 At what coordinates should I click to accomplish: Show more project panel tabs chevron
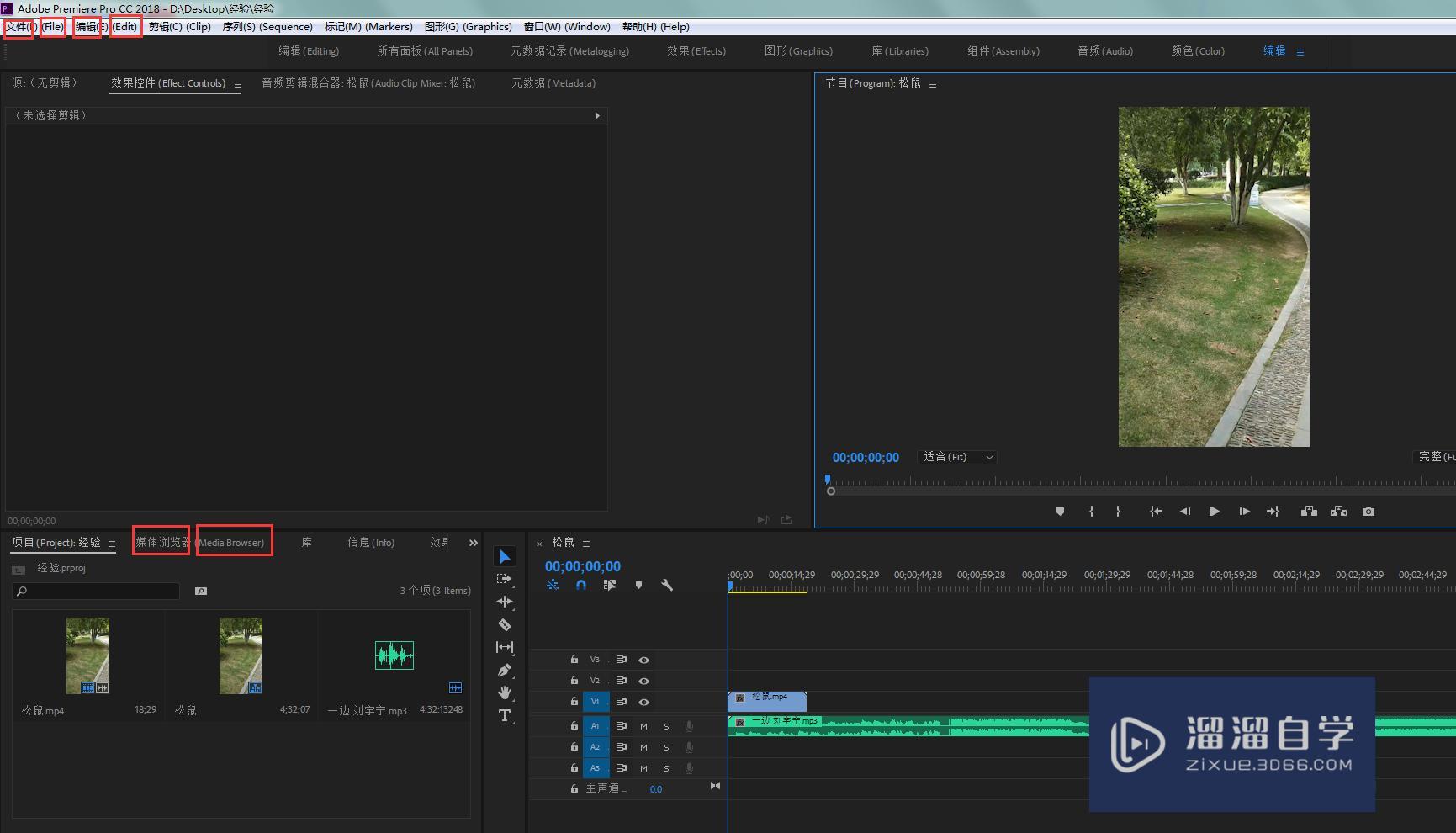click(x=474, y=543)
